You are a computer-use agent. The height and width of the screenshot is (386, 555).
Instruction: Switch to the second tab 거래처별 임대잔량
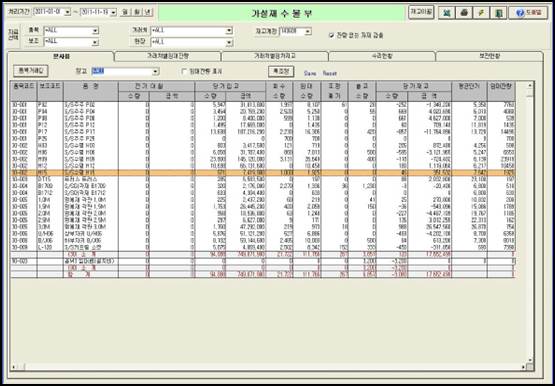pyautogui.click(x=168, y=56)
